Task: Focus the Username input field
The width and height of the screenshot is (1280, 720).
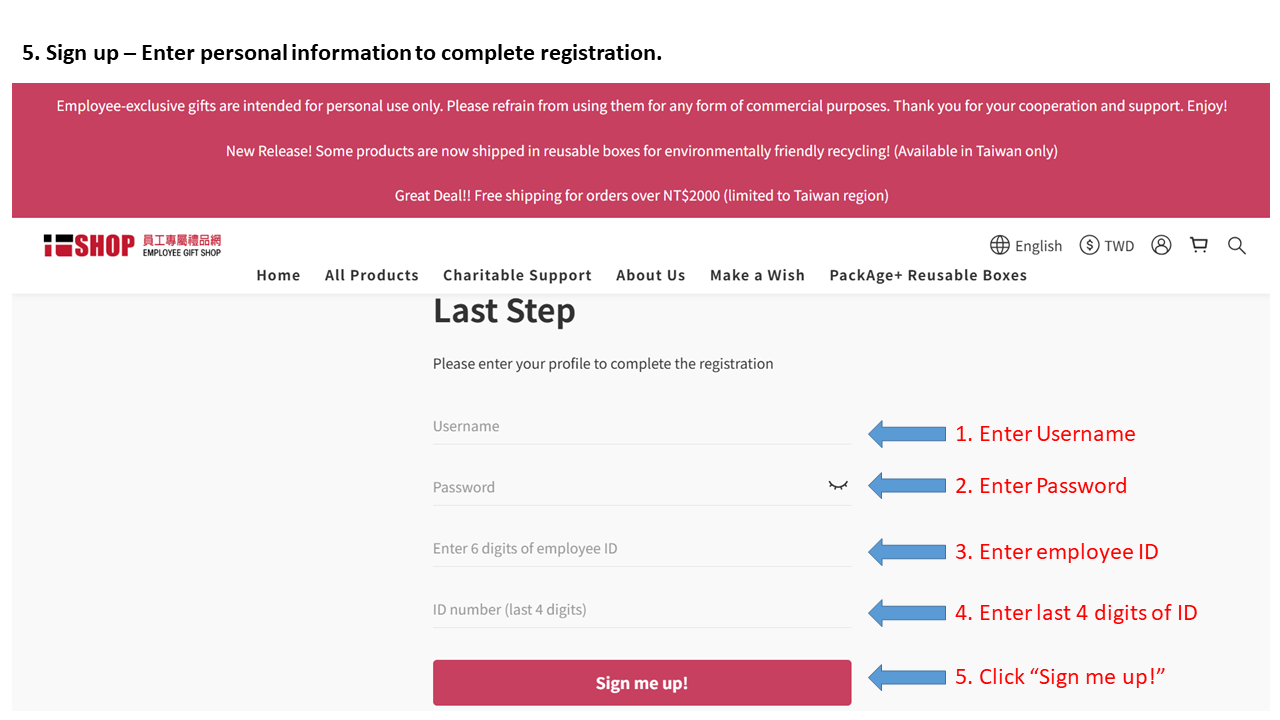Action: tap(640, 427)
